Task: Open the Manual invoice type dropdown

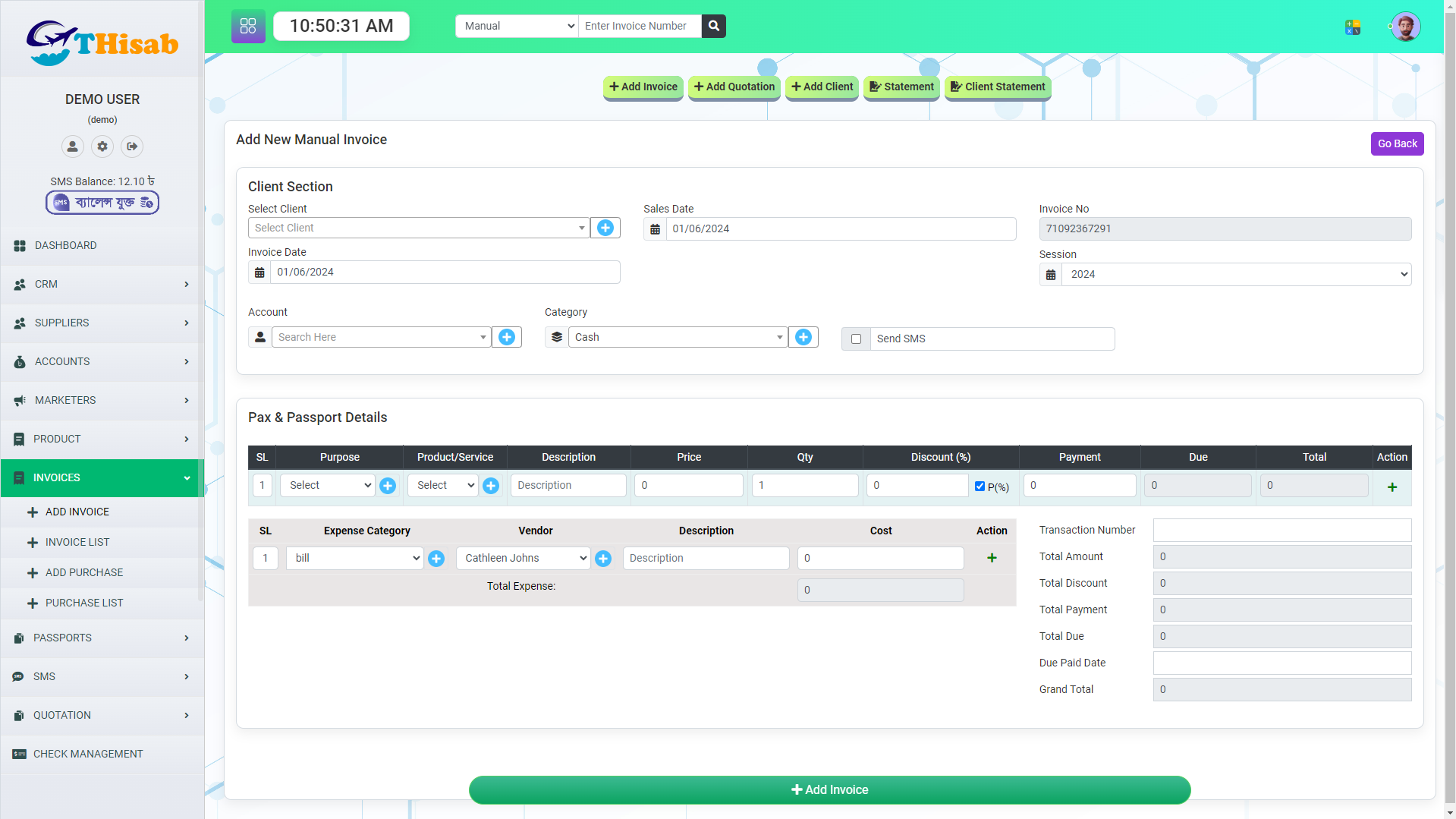Action: pos(517,26)
